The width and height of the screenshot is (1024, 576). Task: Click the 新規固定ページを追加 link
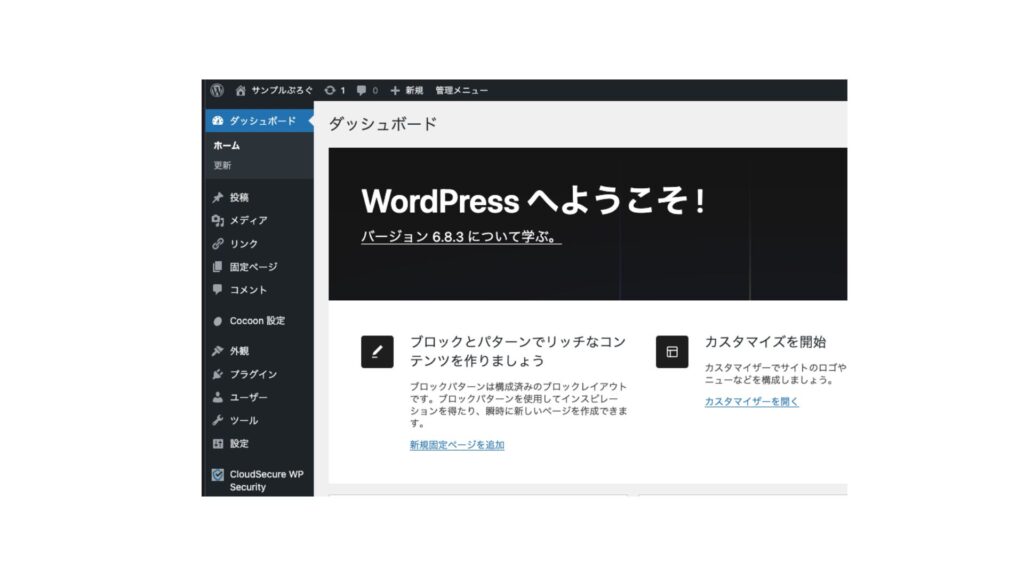tap(457, 445)
